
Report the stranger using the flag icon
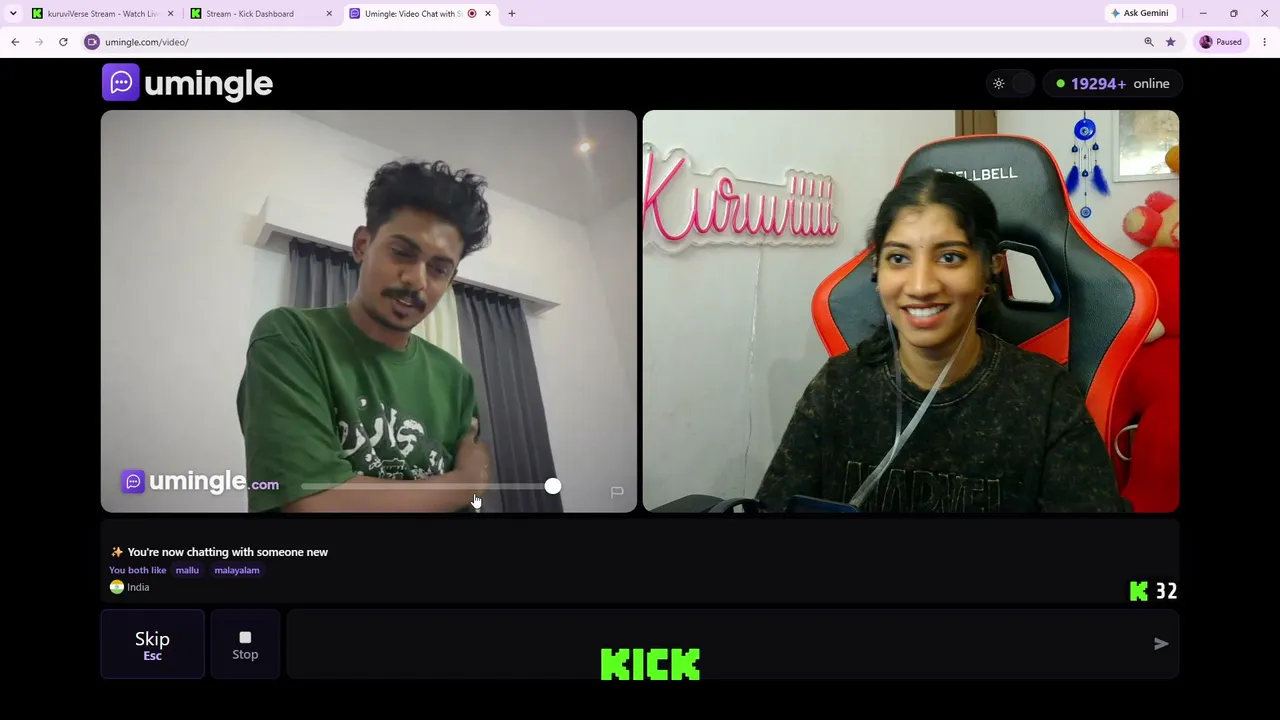[x=617, y=492]
